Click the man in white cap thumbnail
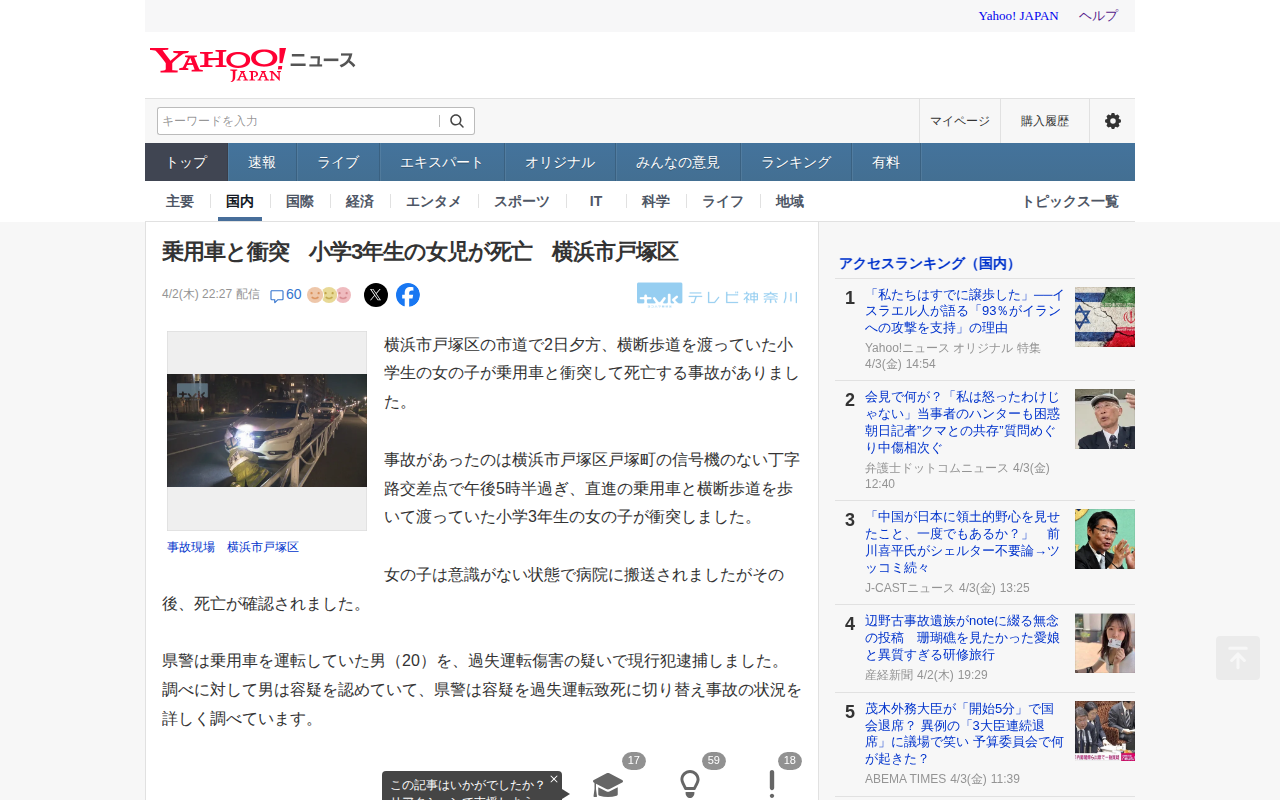The image size is (1280, 800). (x=1105, y=419)
